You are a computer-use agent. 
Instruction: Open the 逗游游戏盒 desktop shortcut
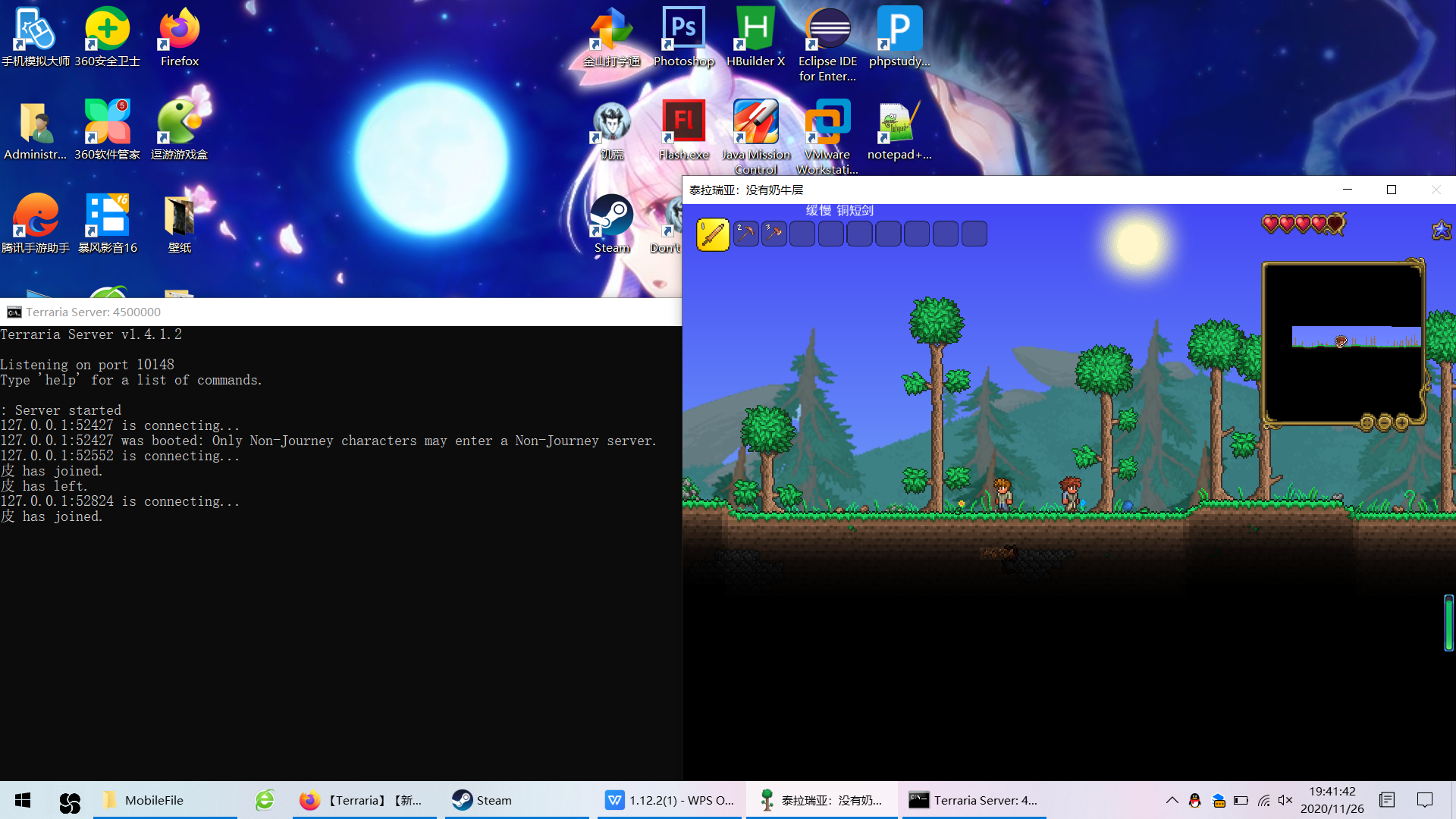coord(180,130)
